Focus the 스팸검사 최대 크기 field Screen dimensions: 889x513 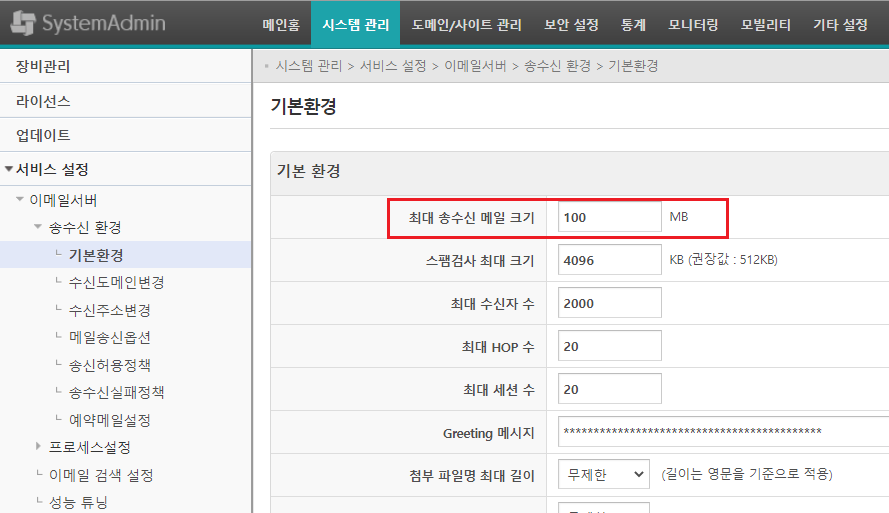coord(609,260)
